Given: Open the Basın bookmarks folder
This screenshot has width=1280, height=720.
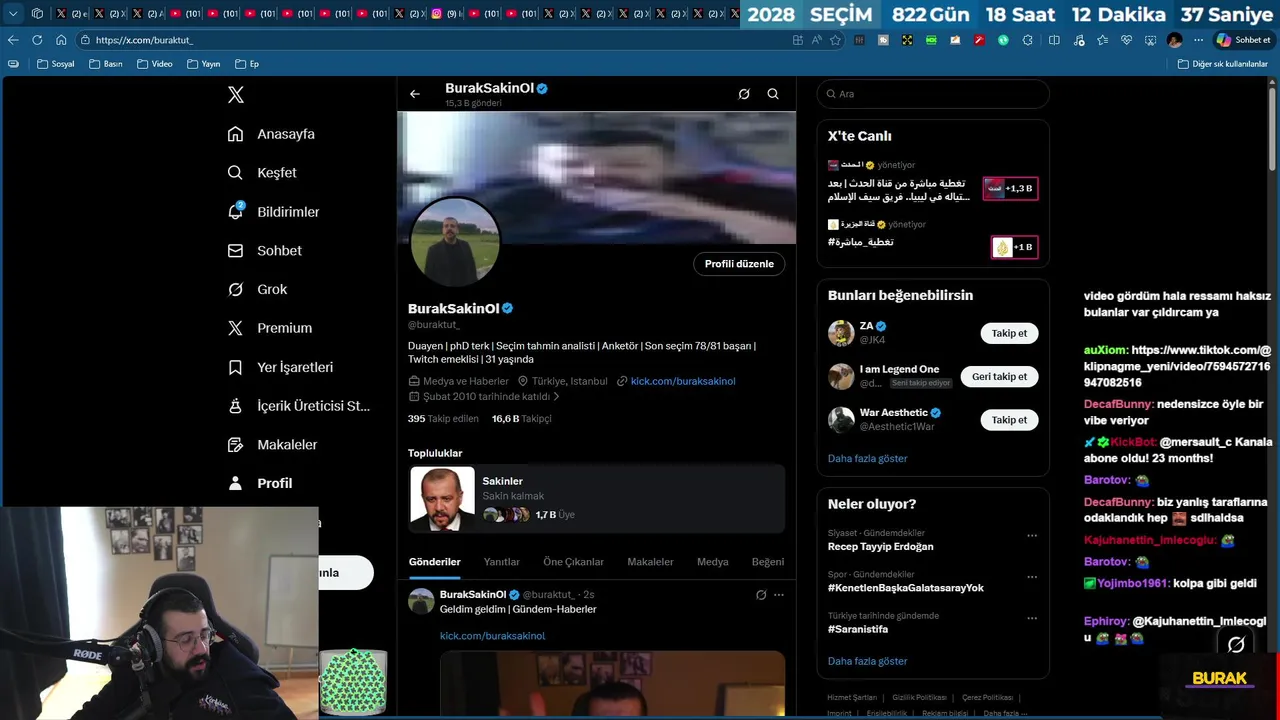Looking at the screenshot, I should click(x=106, y=64).
